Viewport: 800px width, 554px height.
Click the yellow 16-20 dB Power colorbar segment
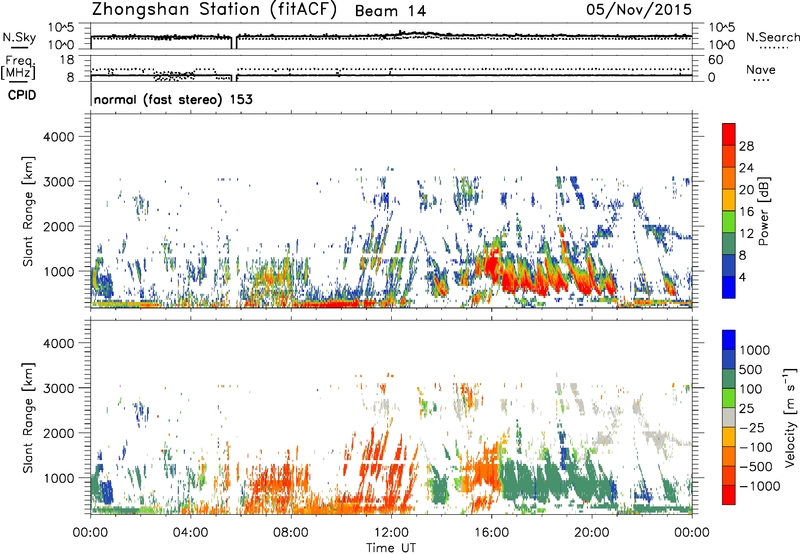[729, 200]
